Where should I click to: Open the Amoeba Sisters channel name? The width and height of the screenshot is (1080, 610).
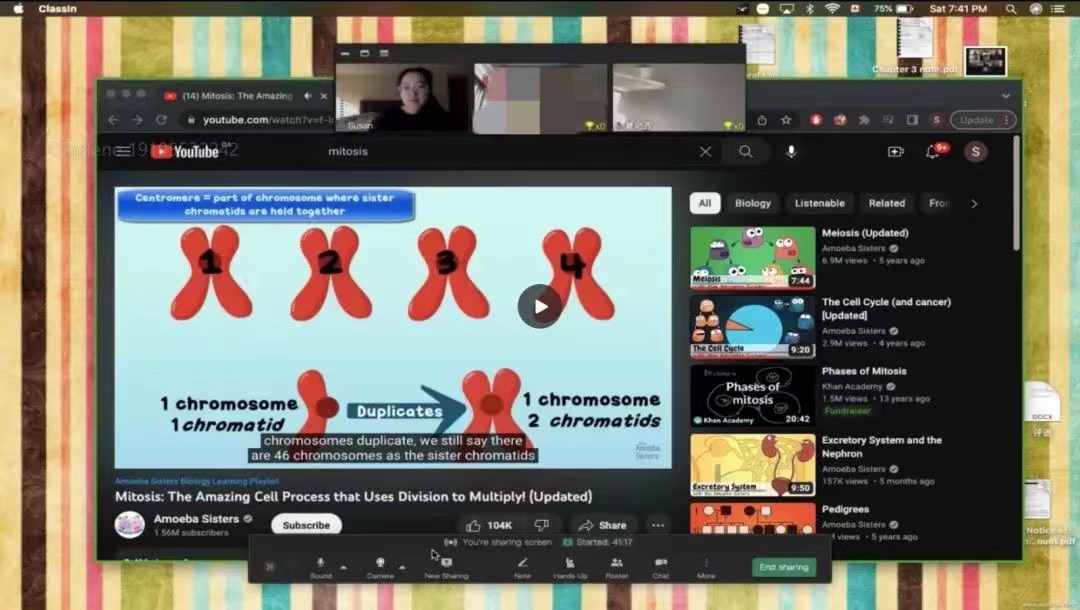click(196, 518)
